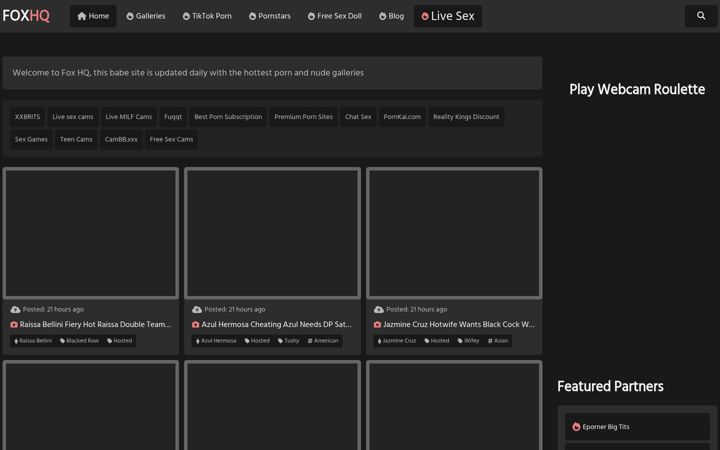Select the Jazmine Cruz performer tag
This screenshot has height=450, width=720.
pos(397,341)
